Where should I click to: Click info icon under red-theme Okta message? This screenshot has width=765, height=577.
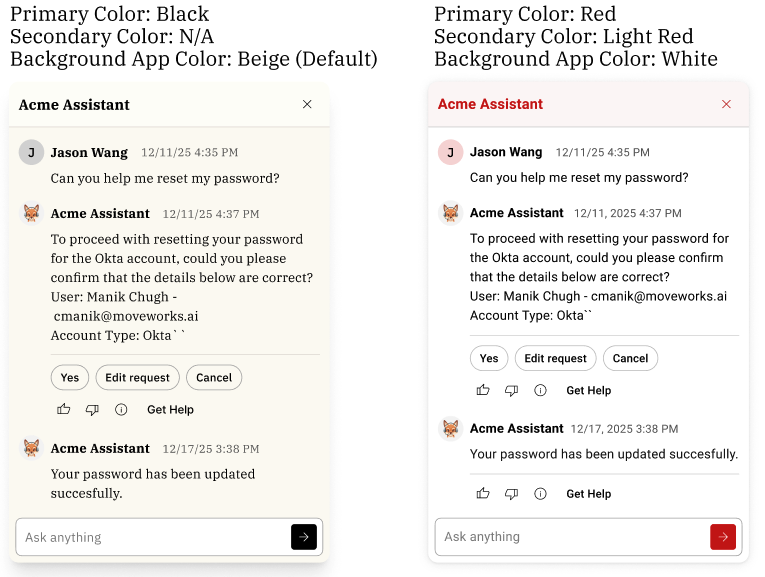click(x=540, y=390)
